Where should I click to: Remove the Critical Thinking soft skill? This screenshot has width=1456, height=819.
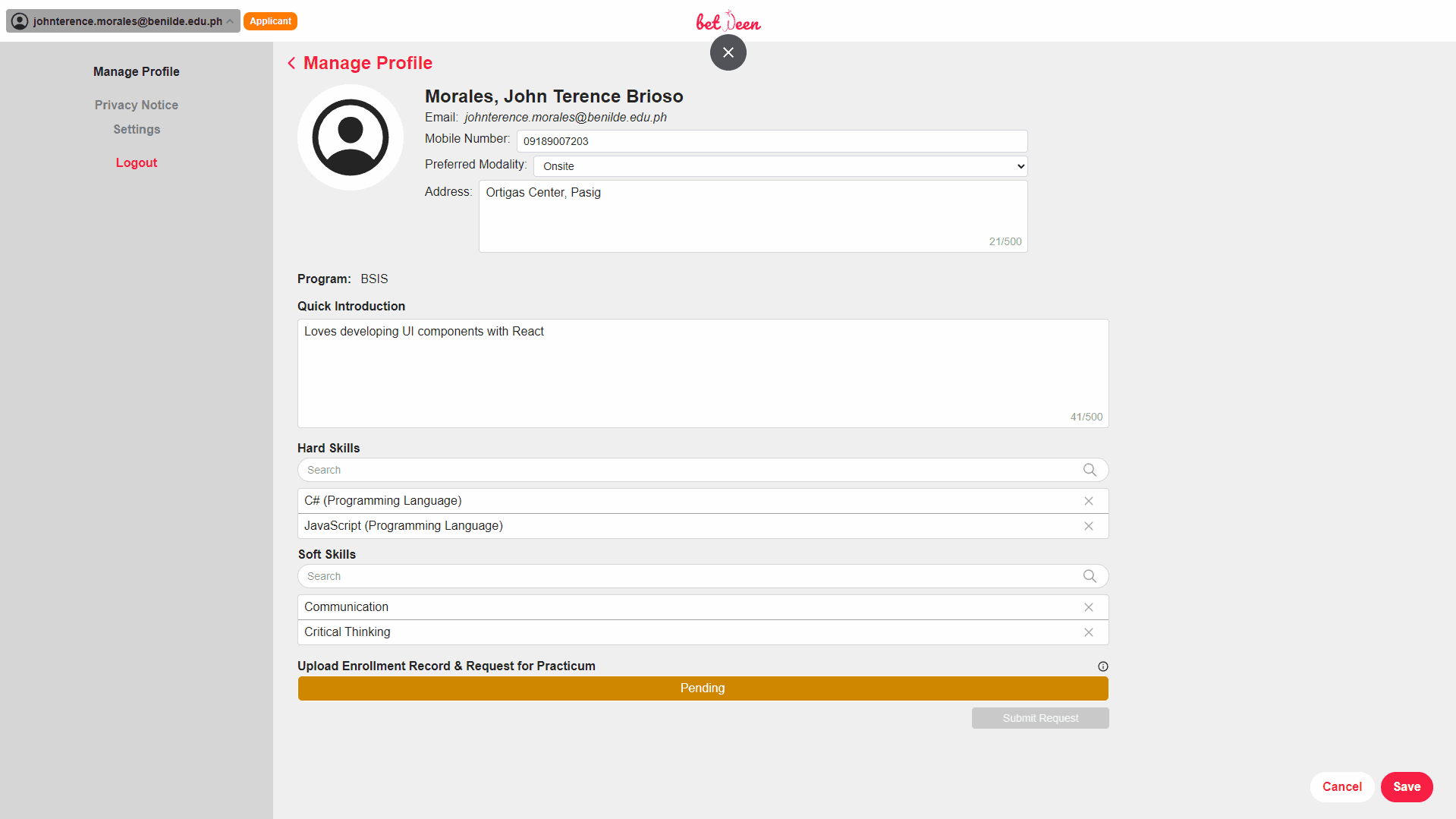[x=1088, y=632]
